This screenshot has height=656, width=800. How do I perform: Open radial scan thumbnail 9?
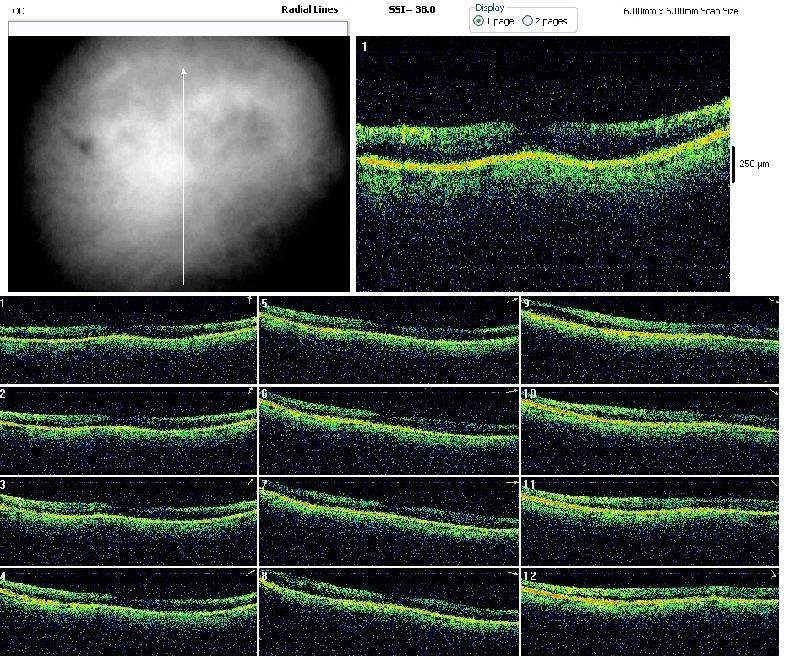[x=650, y=340]
